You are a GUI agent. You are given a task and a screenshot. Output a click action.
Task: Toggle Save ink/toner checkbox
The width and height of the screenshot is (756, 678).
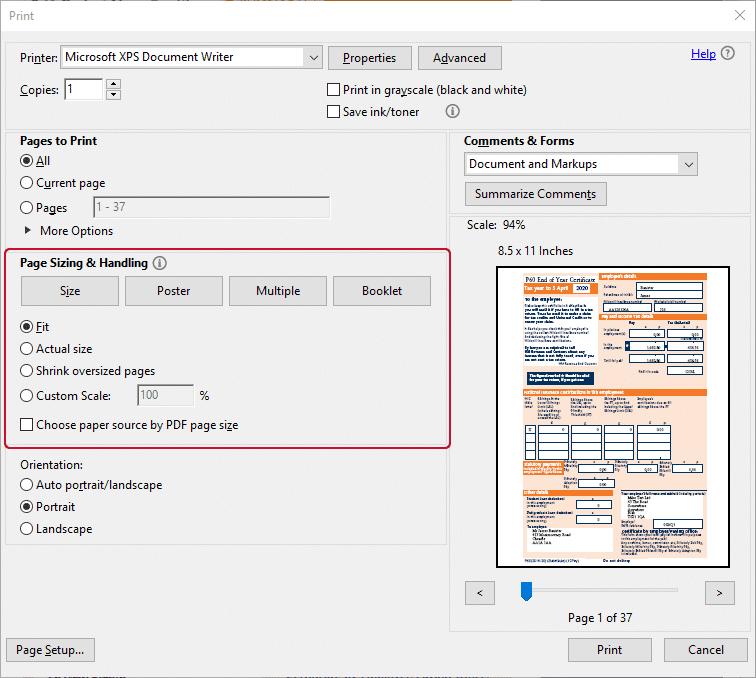pos(334,112)
